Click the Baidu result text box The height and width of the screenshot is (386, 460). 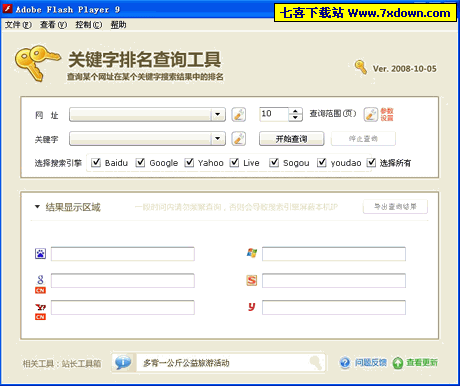[123, 254]
